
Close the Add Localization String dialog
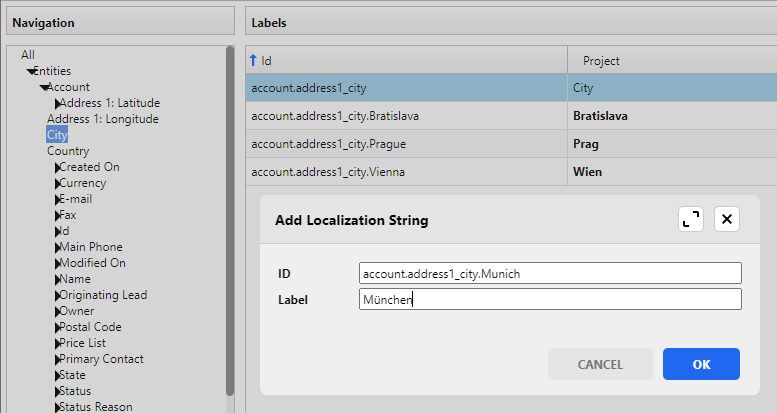727,220
